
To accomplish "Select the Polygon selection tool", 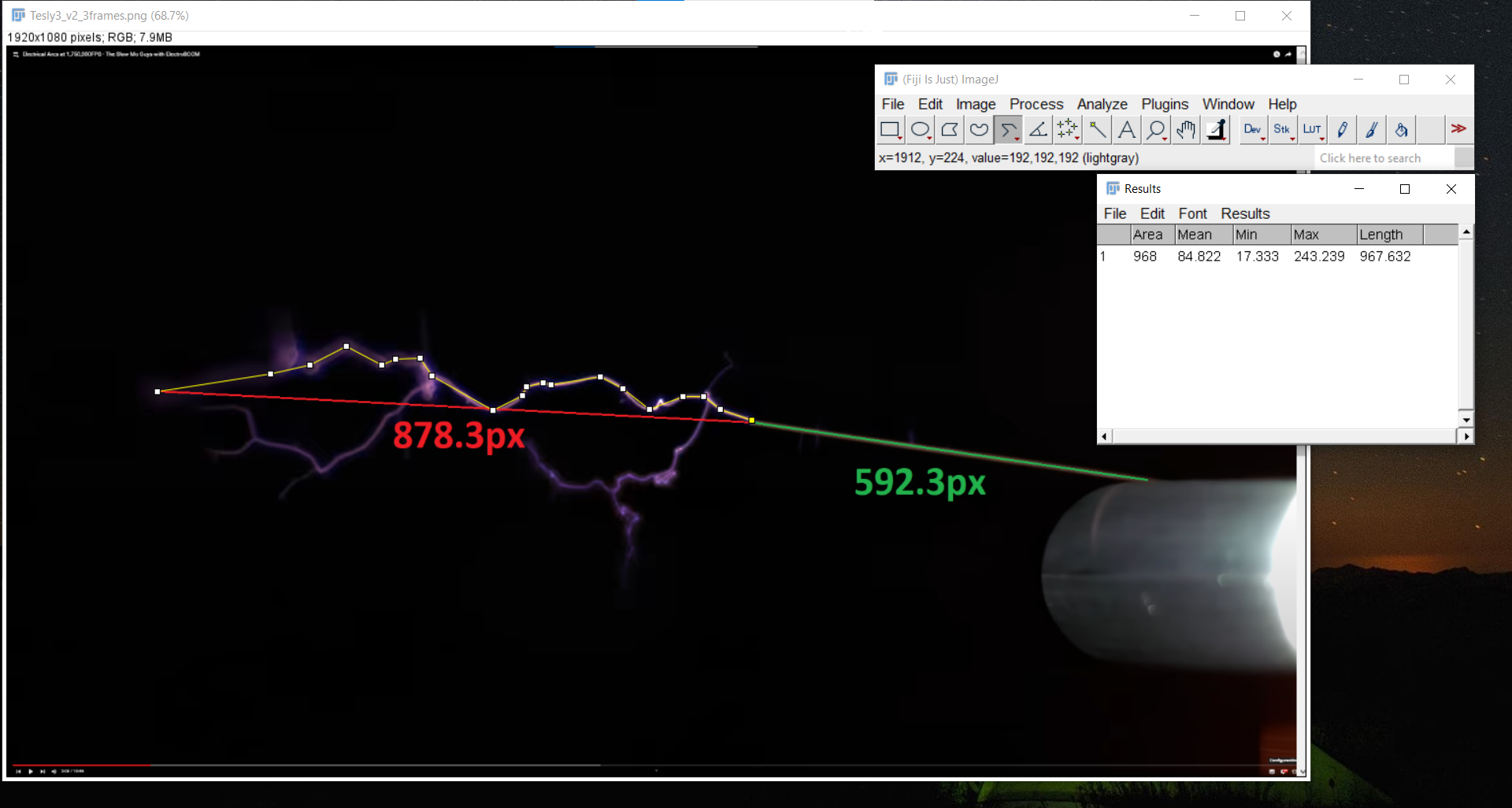I will tap(950, 130).
